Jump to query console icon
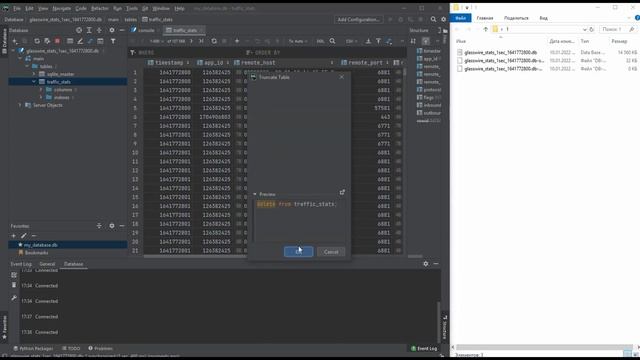The height and width of the screenshot is (360, 640). coord(90,41)
